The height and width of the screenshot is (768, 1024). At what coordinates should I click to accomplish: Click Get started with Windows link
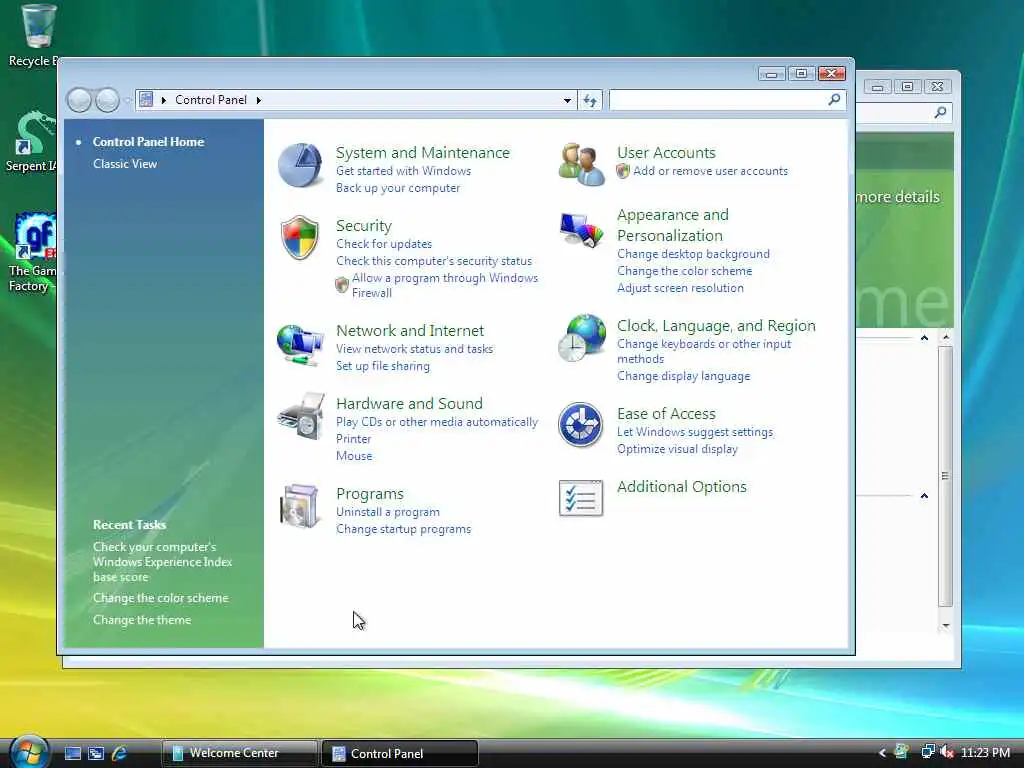[x=403, y=171]
